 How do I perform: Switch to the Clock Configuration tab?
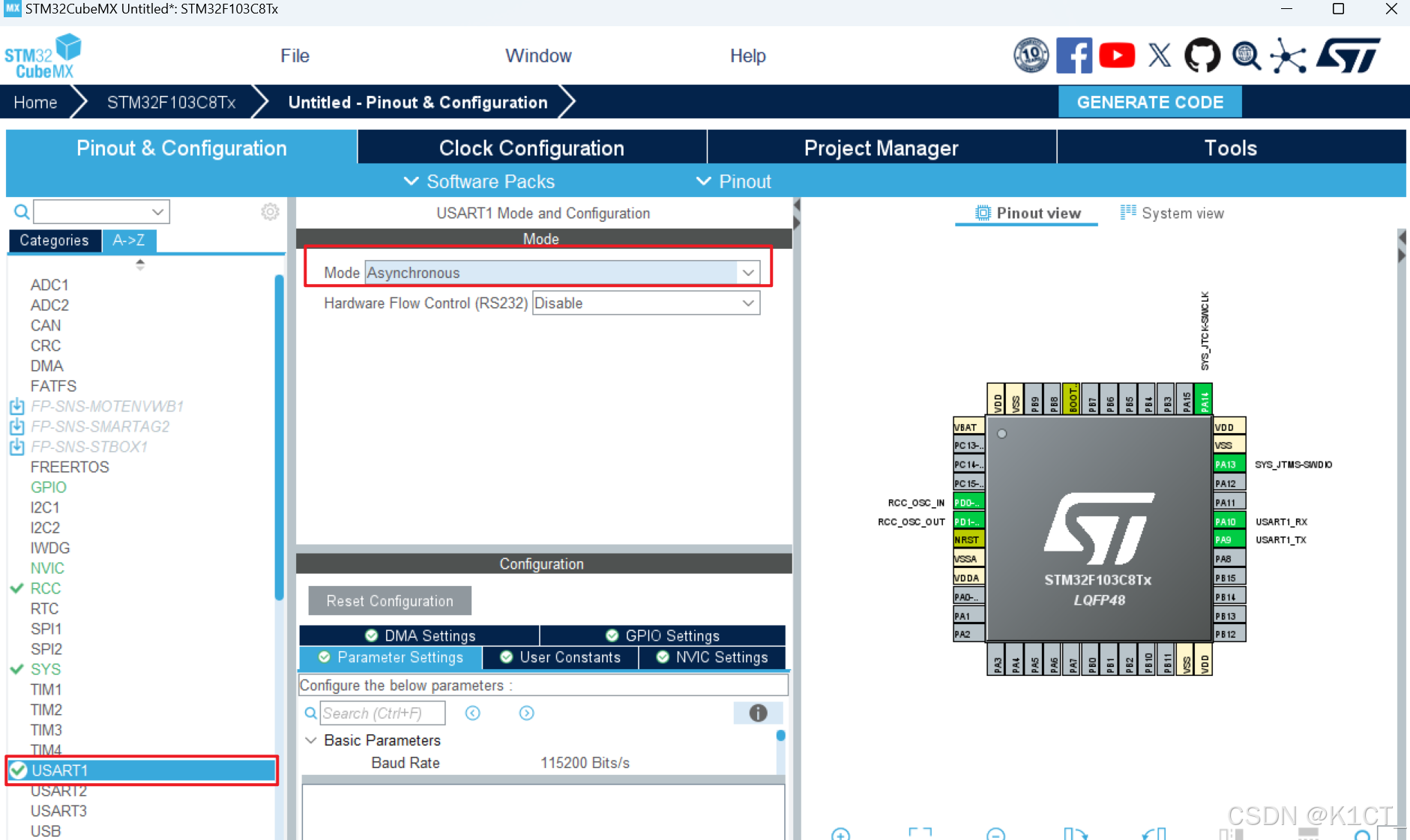[531, 148]
